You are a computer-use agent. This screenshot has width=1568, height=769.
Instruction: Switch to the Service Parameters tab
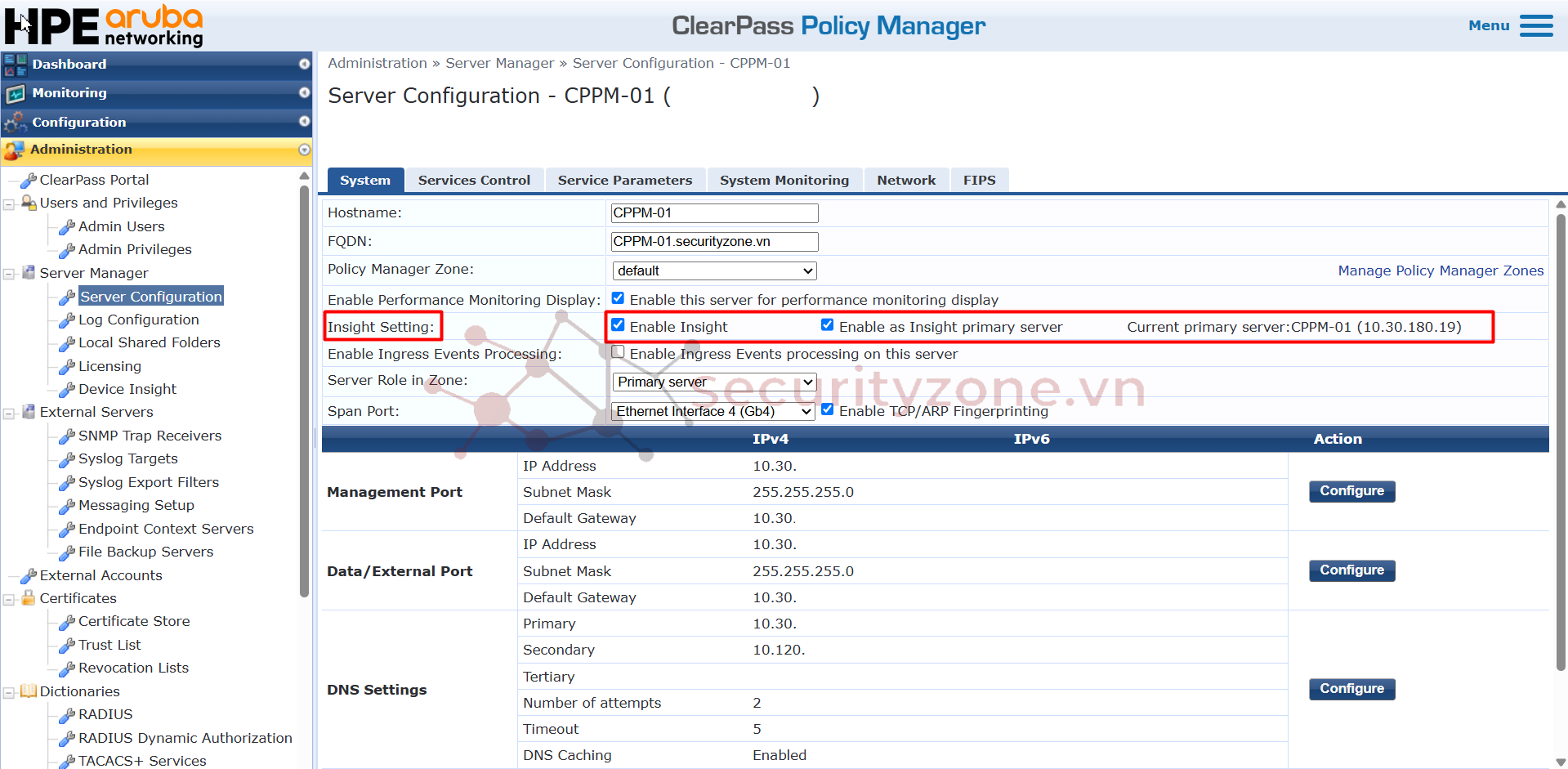(625, 181)
